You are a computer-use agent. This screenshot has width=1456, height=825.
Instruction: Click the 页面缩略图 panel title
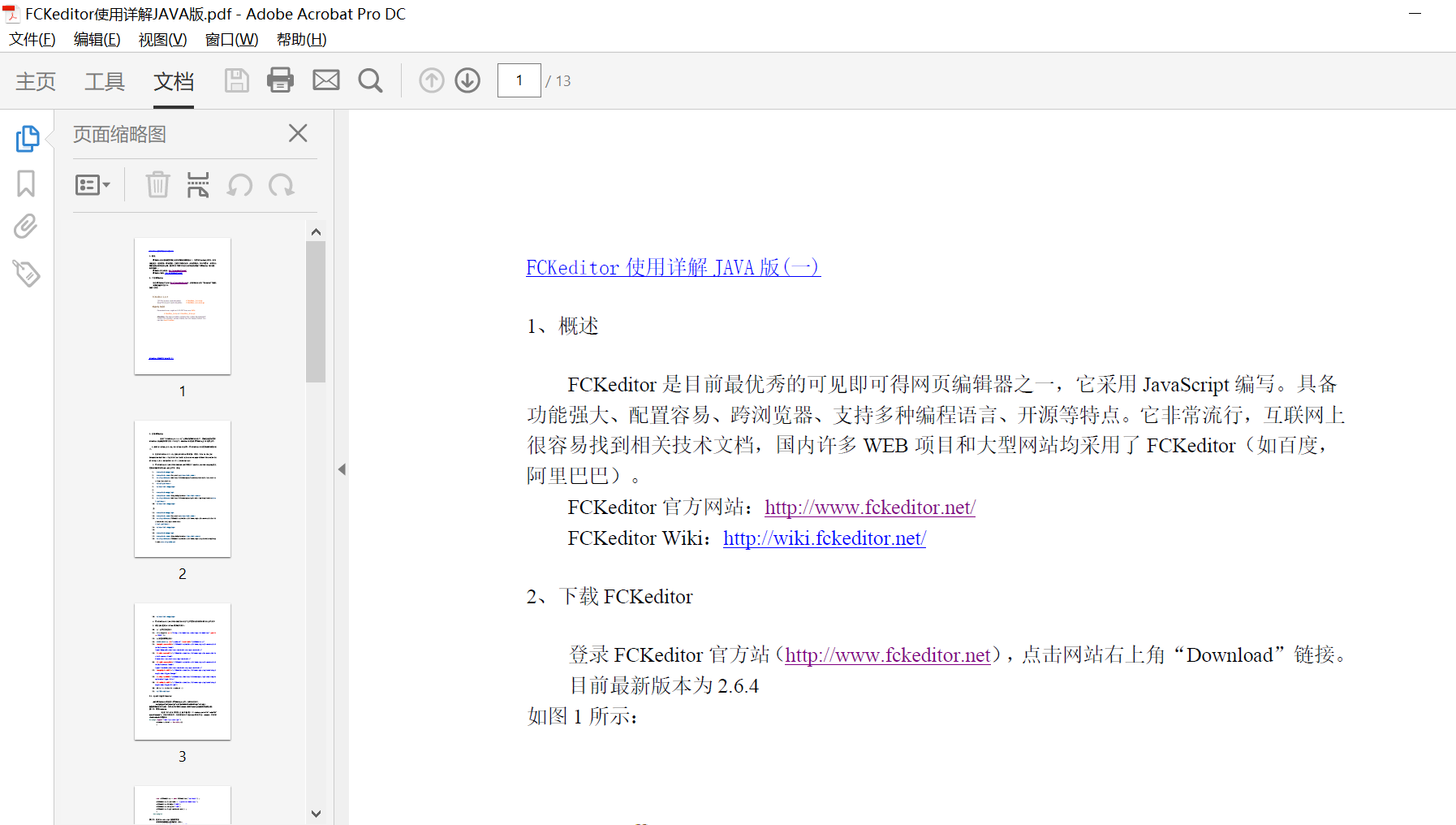[119, 134]
